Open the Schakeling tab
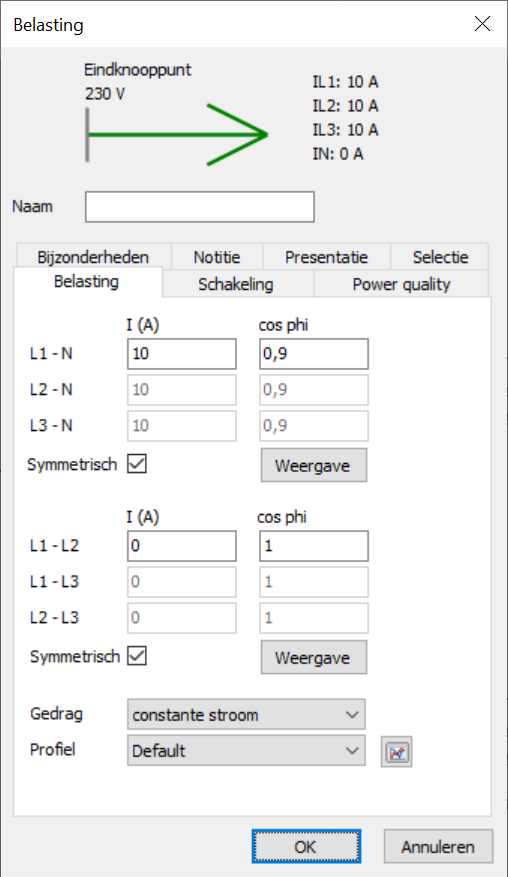The image size is (508, 877). 236,284
